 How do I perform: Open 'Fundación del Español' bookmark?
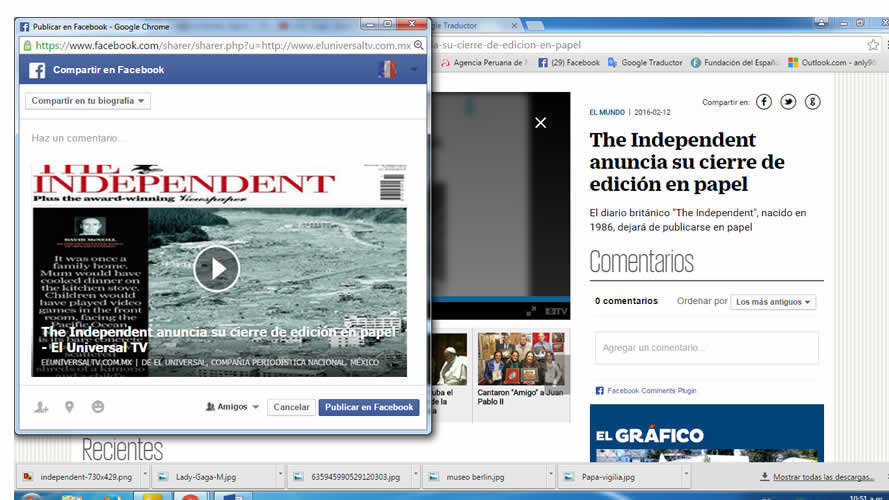pos(734,63)
